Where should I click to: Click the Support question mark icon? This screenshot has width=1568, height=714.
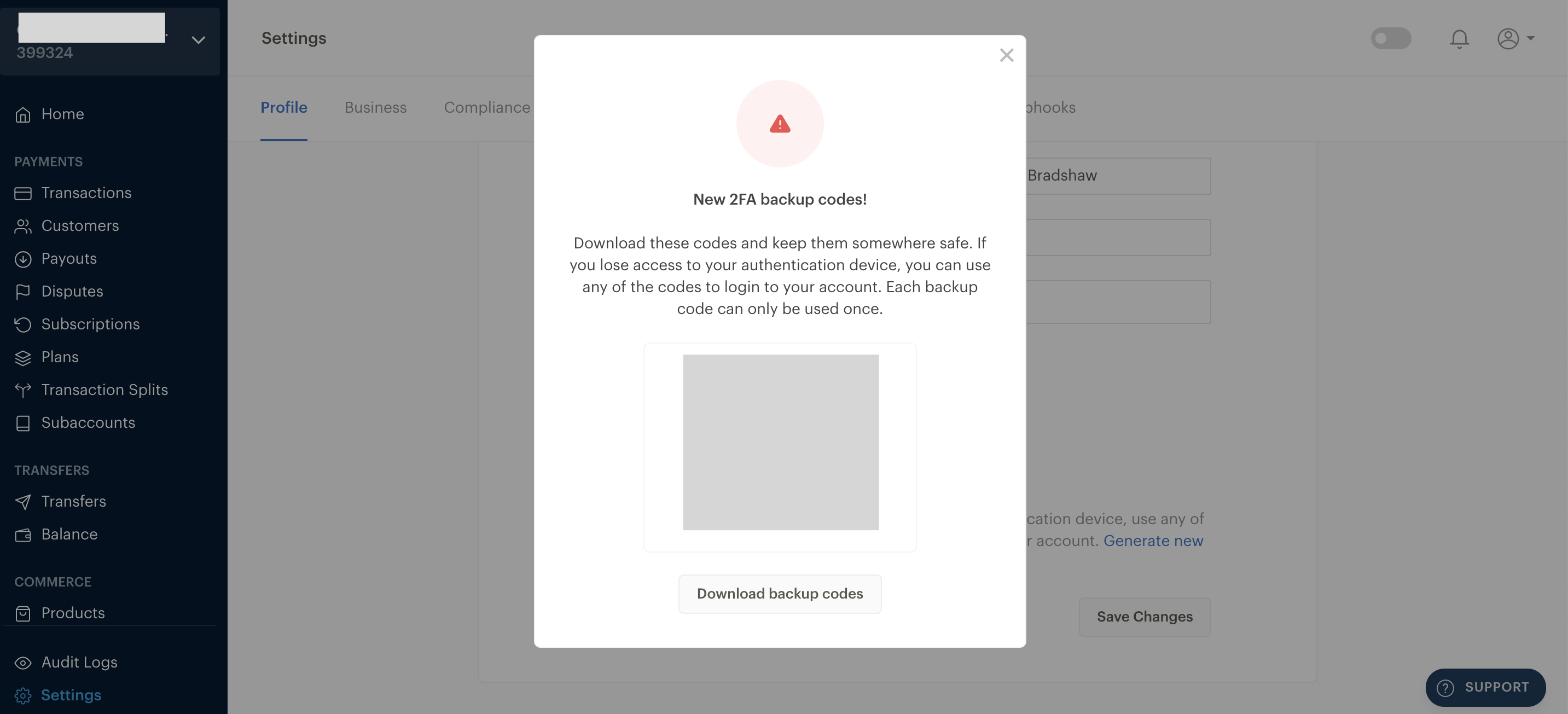coord(1445,688)
